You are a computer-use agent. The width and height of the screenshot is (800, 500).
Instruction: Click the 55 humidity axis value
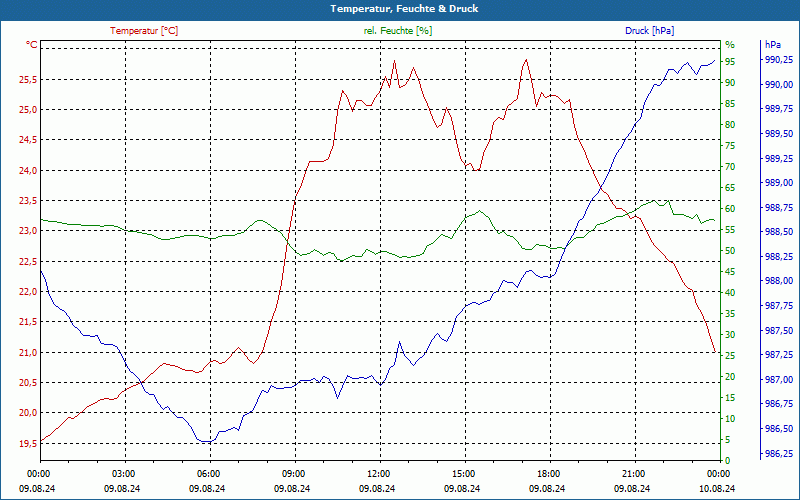[x=730, y=230]
